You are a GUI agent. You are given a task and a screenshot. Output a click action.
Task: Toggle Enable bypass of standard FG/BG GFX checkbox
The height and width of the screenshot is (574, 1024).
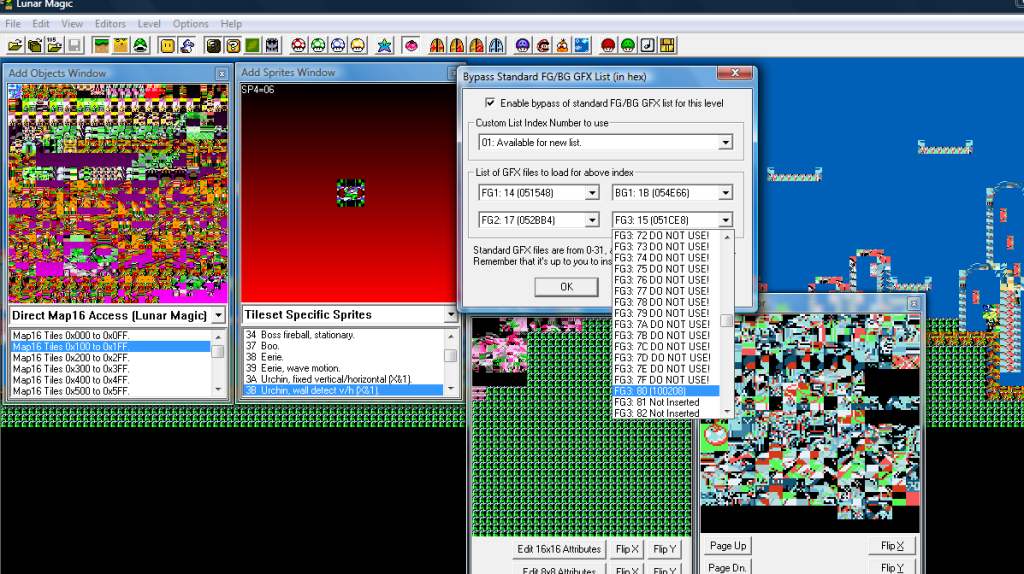pyautogui.click(x=490, y=103)
